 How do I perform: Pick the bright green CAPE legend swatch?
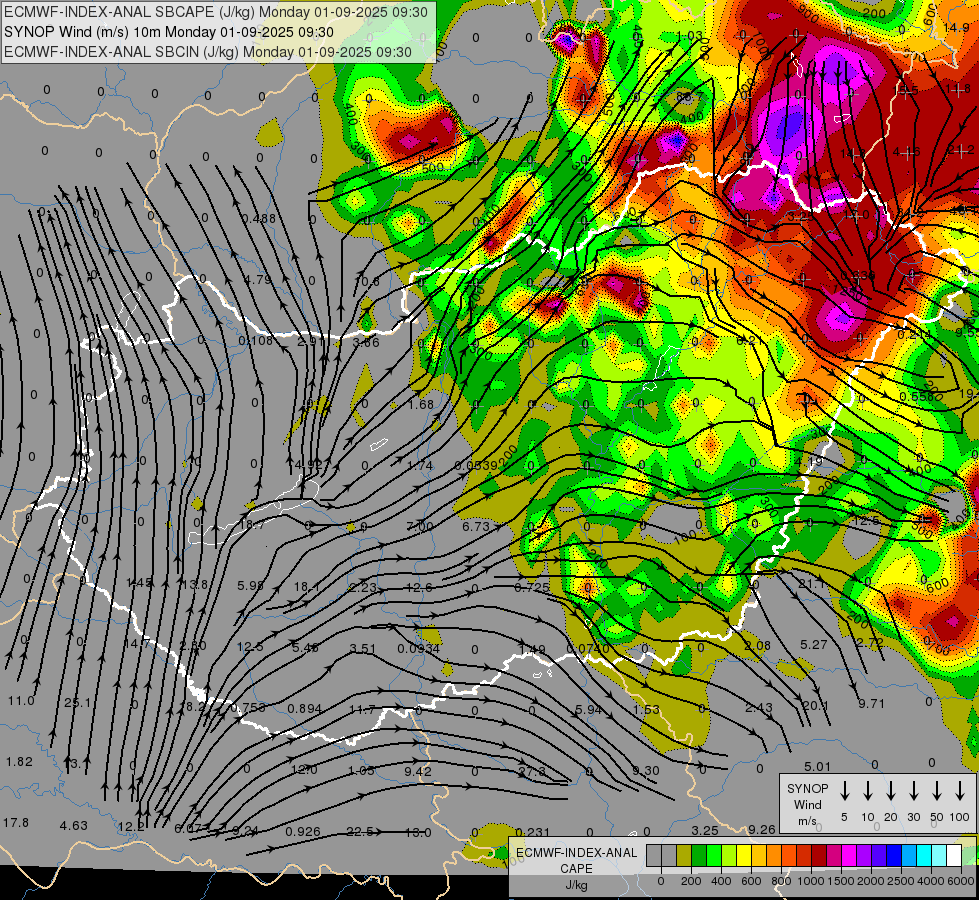(714, 855)
